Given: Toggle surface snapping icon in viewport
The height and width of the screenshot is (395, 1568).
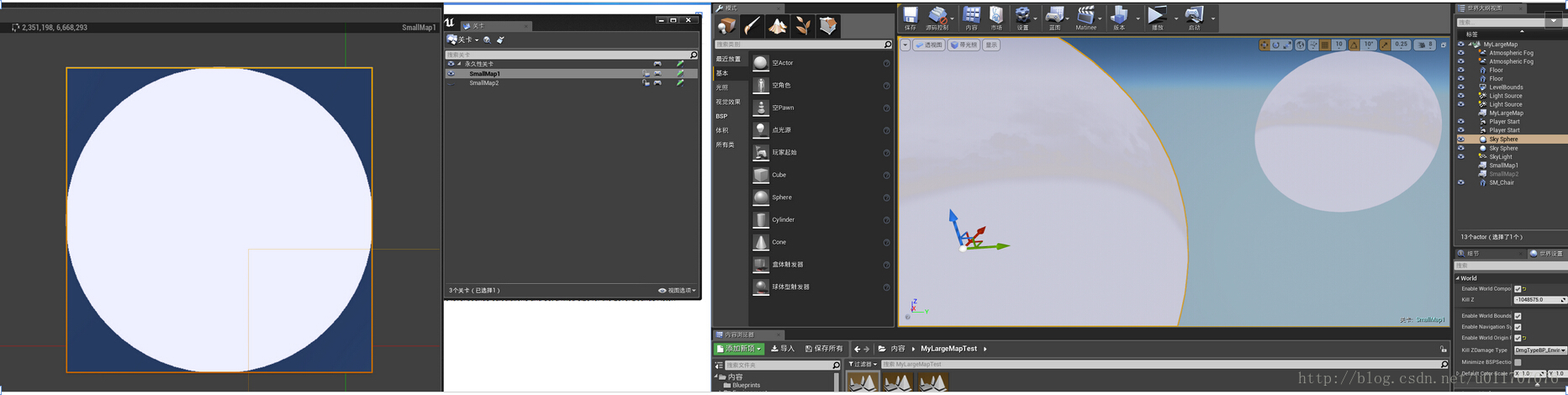Looking at the screenshot, I should tap(1313, 45).
